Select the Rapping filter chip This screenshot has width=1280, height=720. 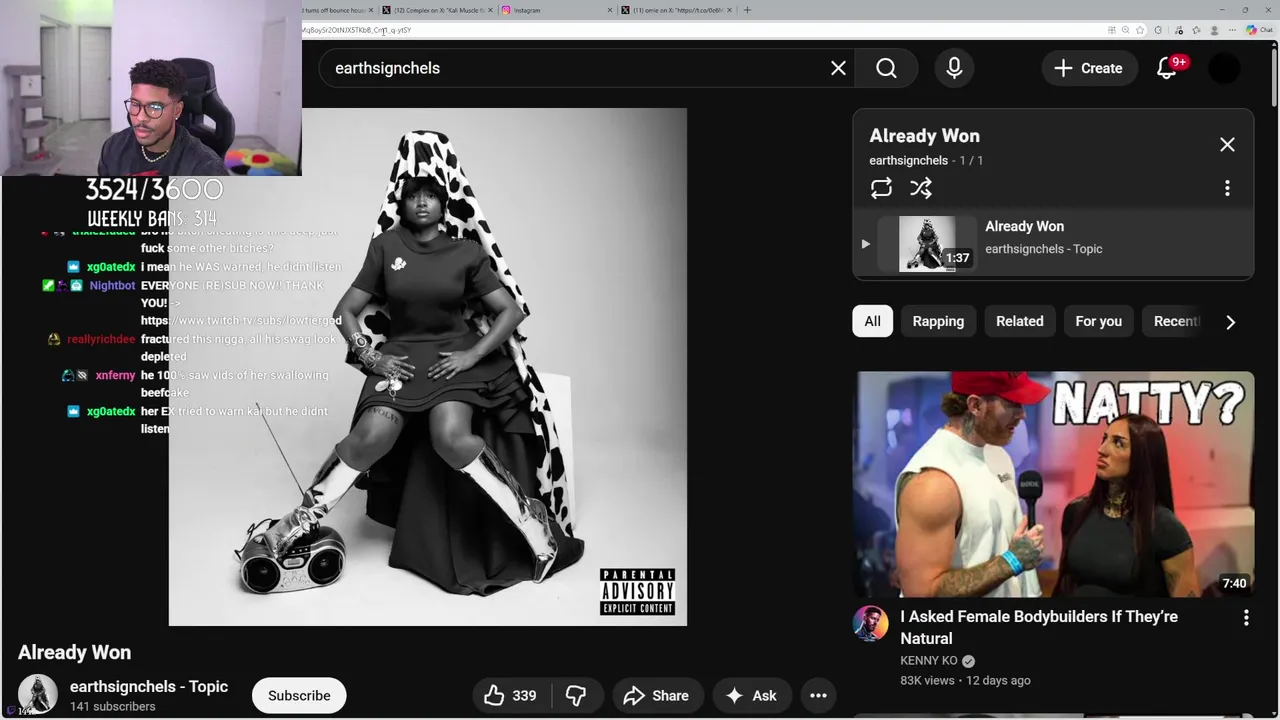938,321
